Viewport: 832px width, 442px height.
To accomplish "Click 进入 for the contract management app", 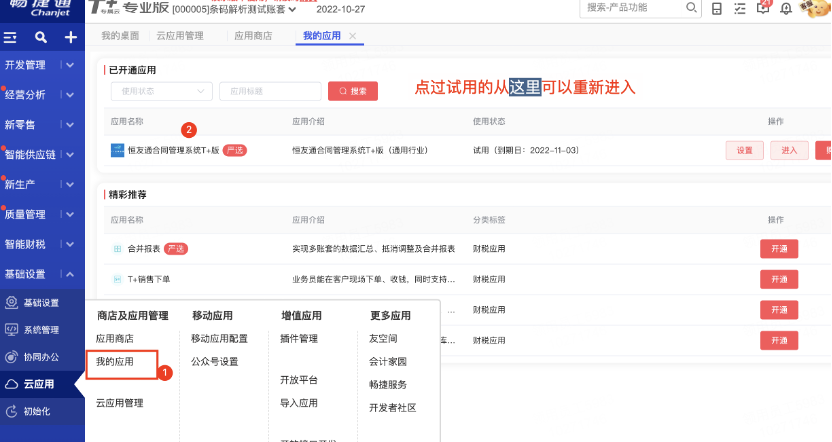I will [789, 151].
